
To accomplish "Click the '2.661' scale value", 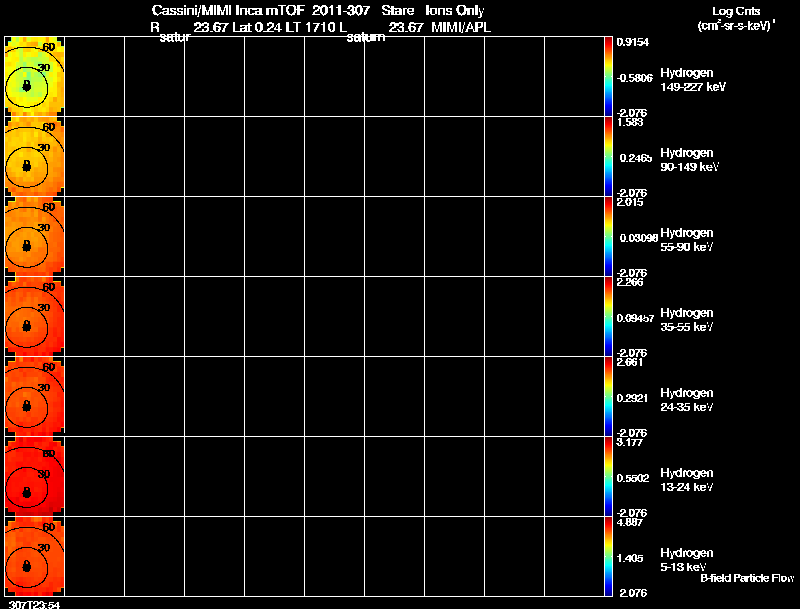I will [x=630, y=362].
